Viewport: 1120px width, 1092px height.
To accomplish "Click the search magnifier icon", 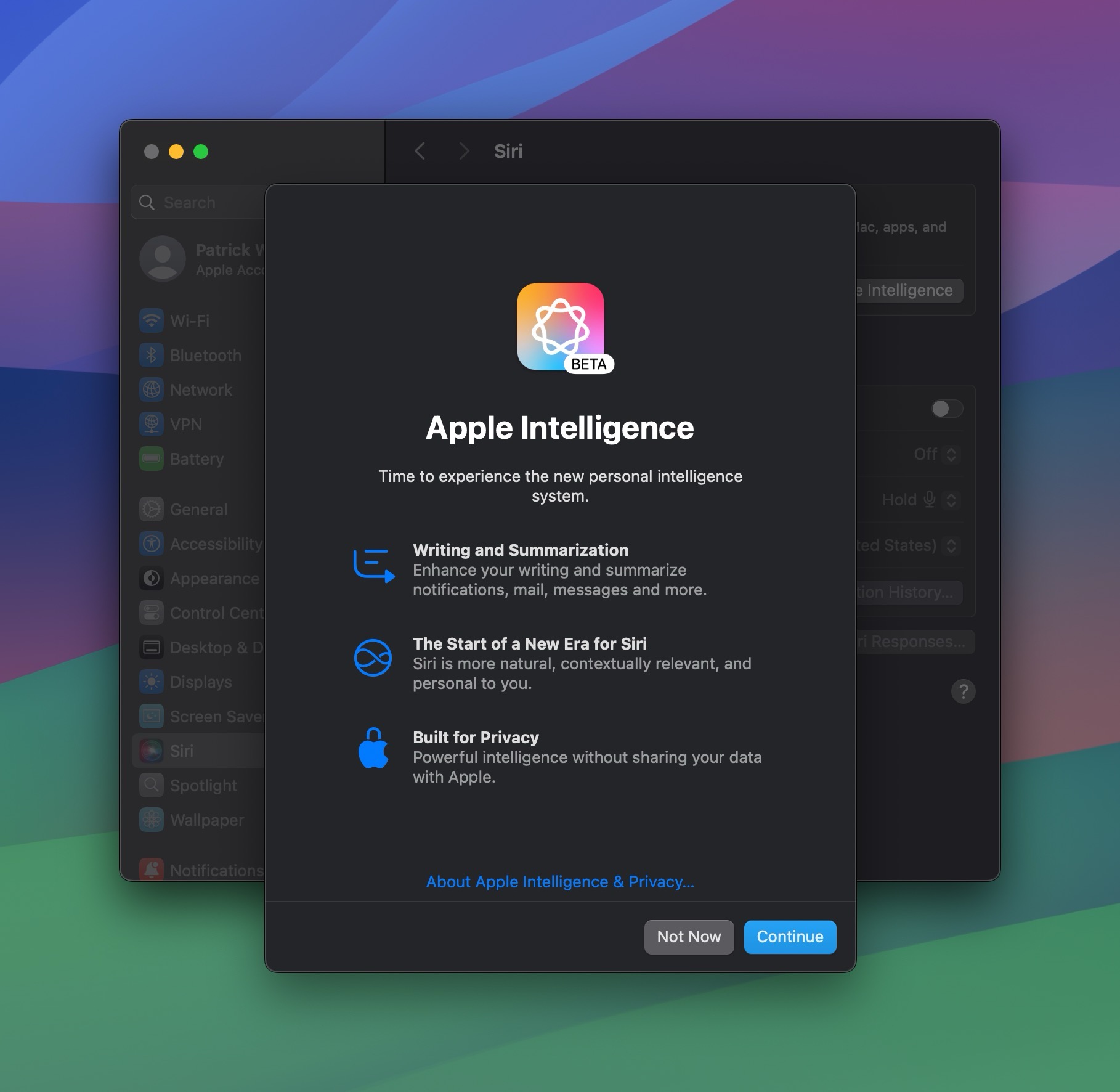I will click(x=147, y=202).
